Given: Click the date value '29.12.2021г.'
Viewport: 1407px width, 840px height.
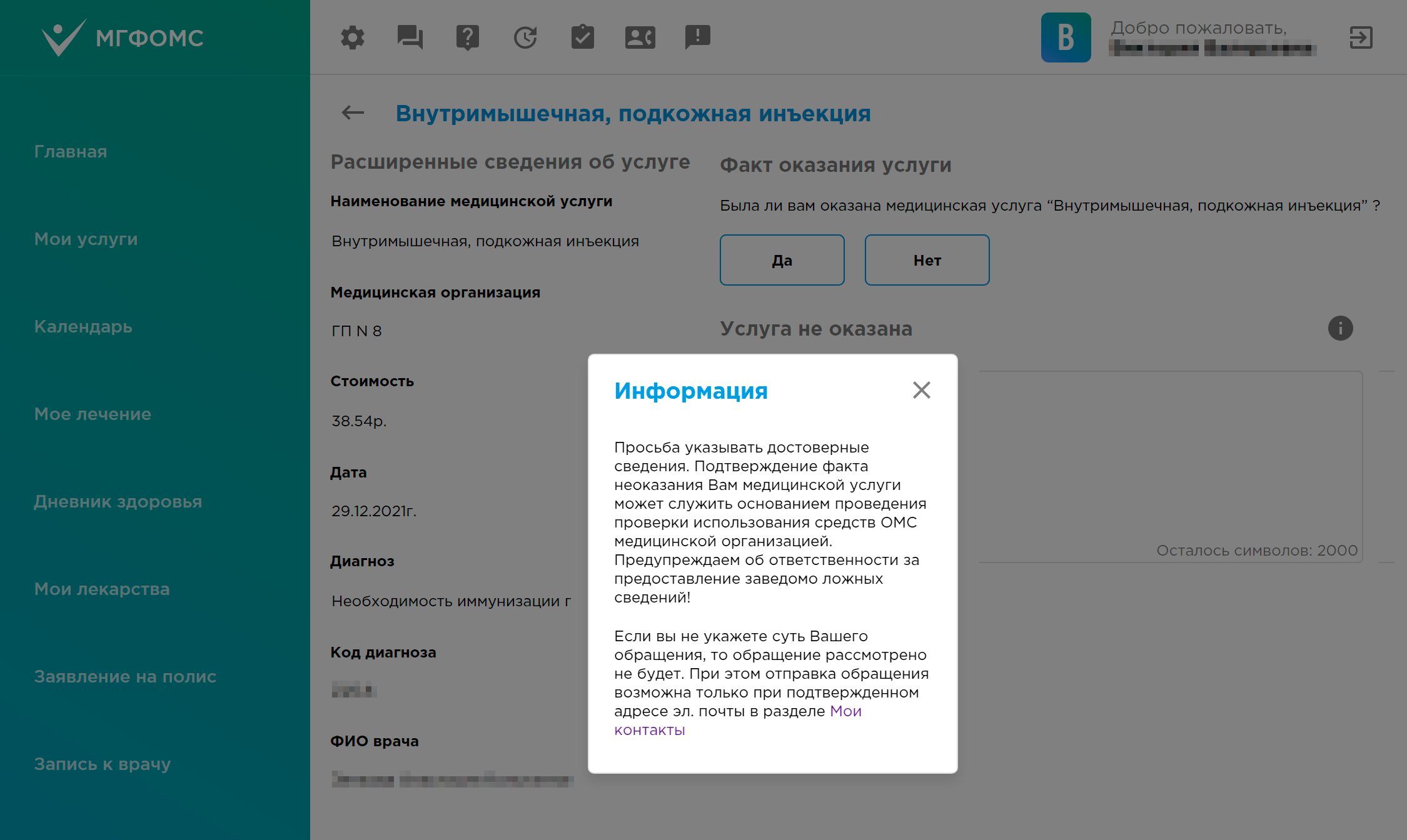Looking at the screenshot, I should 374,511.
